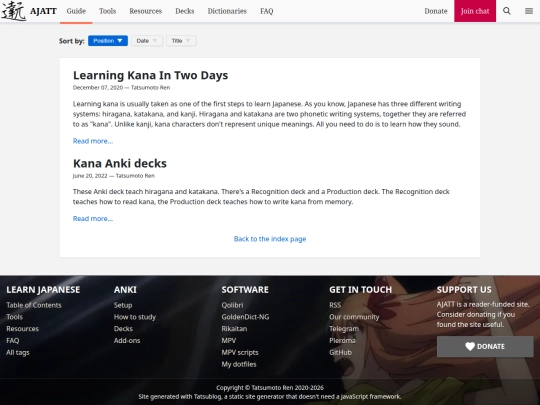Open All tags in the footer
The image size is (540, 405).
pos(18,352)
